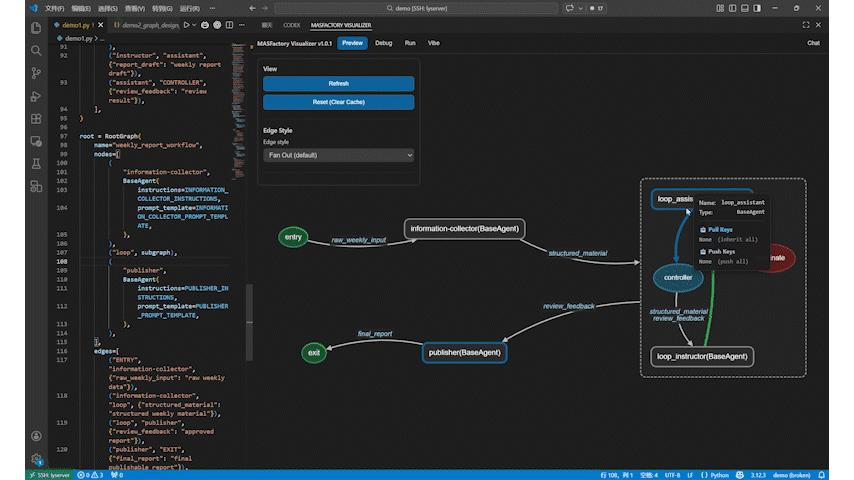The width and height of the screenshot is (854, 480).
Task: Toggle secondary side bar visibility
Action: 757,8
